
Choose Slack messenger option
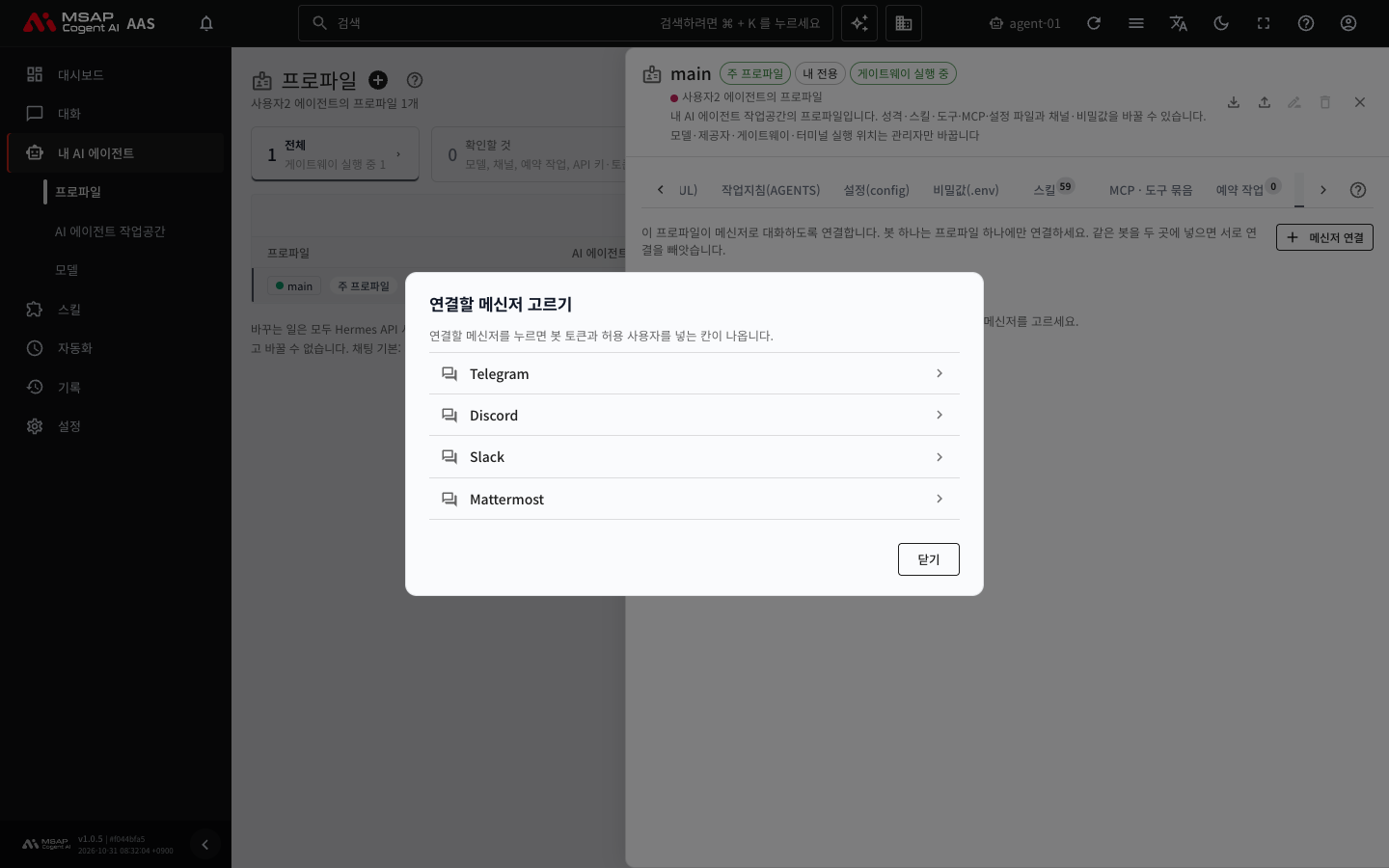[x=694, y=457]
